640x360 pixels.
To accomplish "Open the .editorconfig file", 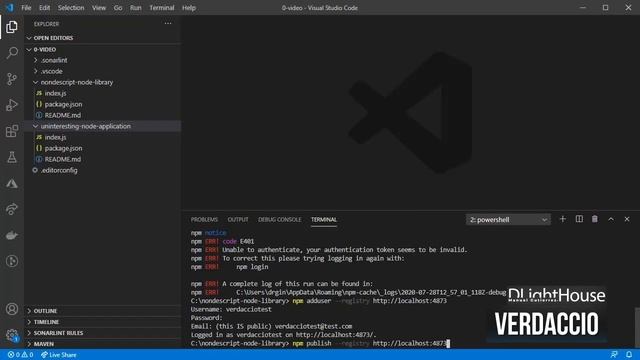I will 102,170.
